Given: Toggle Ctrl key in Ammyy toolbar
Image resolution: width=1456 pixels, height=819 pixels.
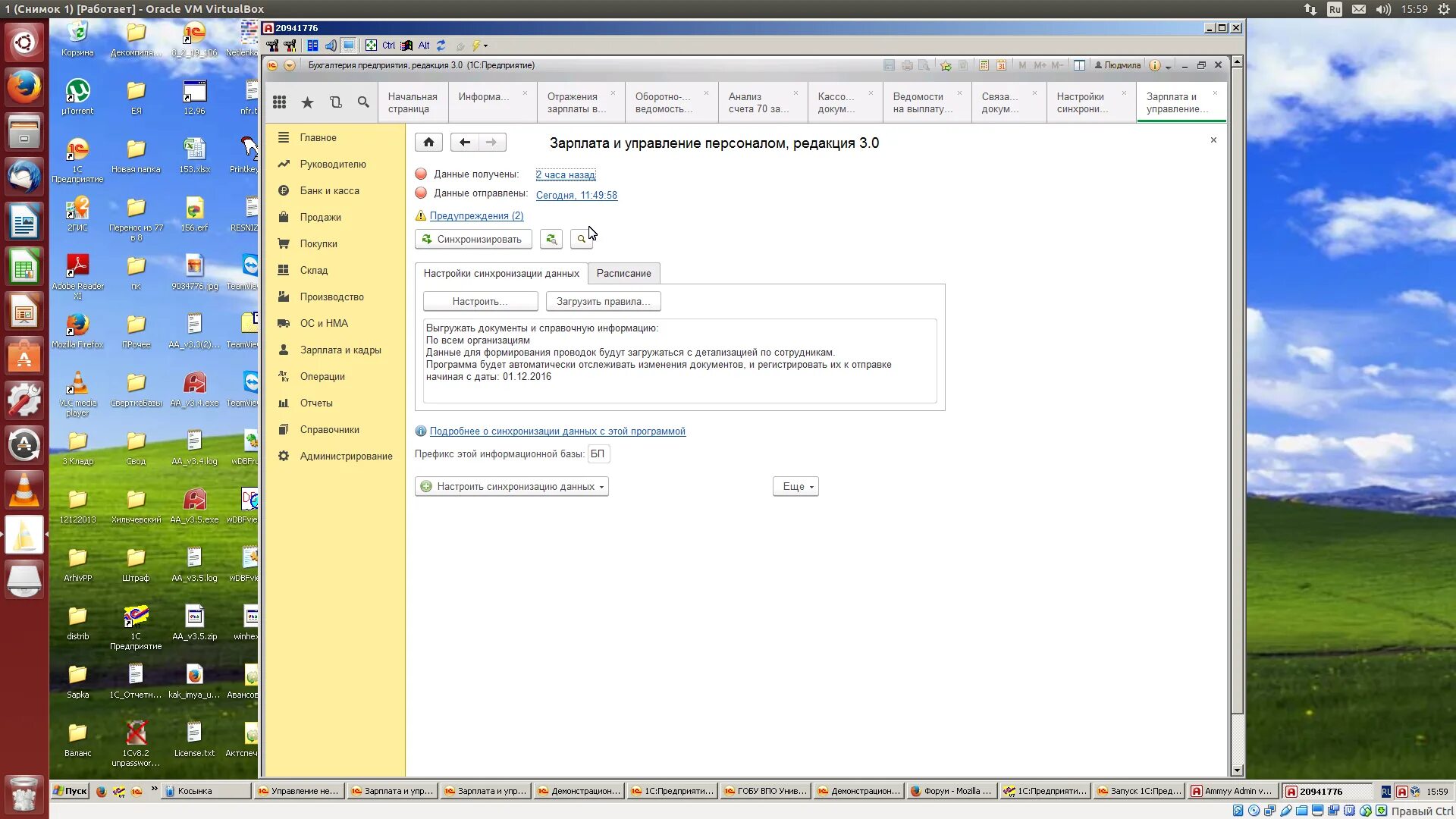Looking at the screenshot, I should [x=388, y=45].
